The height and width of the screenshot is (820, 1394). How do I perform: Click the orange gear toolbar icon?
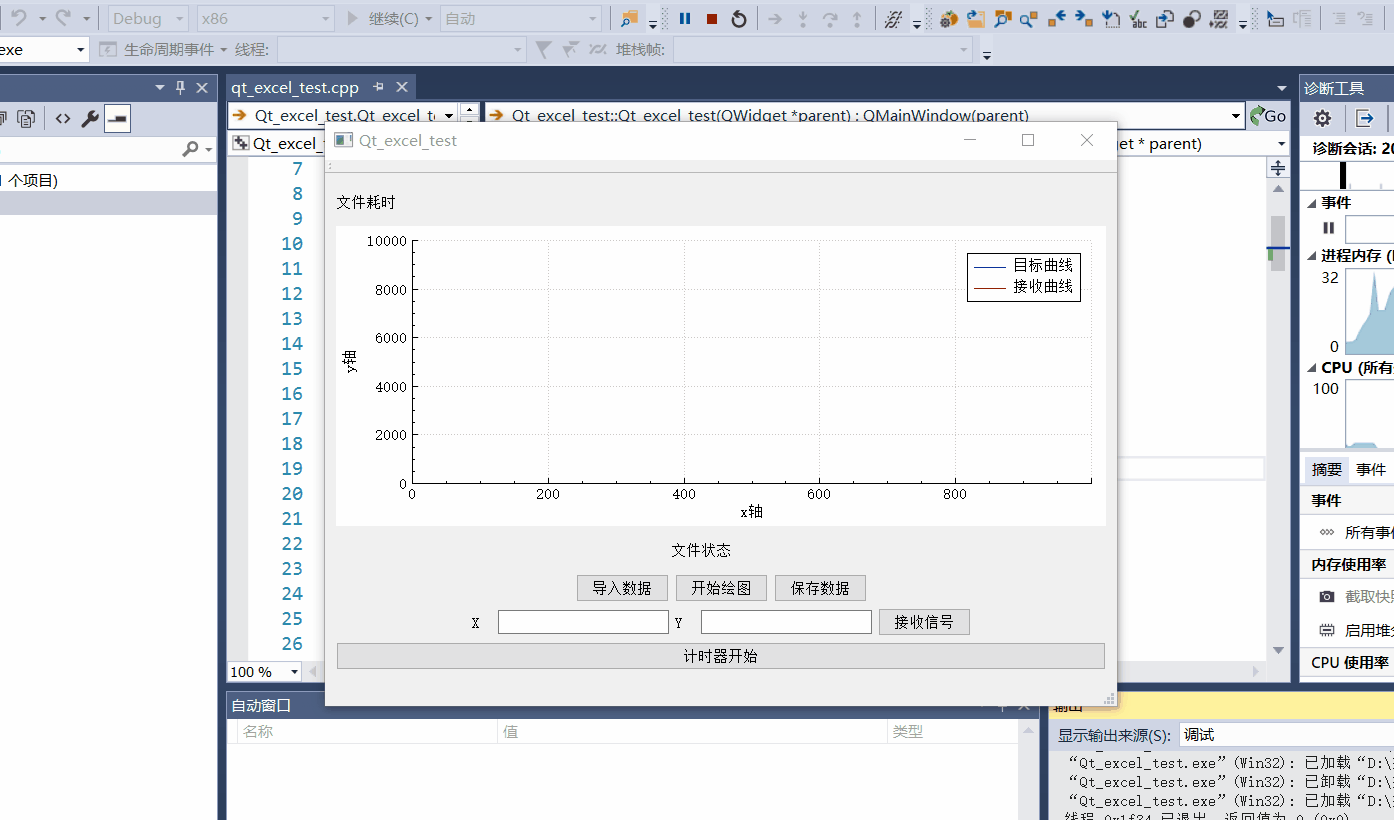click(x=949, y=19)
